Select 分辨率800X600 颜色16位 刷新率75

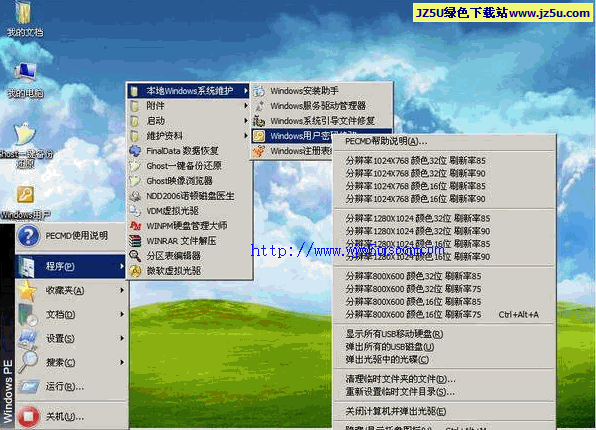(444, 315)
